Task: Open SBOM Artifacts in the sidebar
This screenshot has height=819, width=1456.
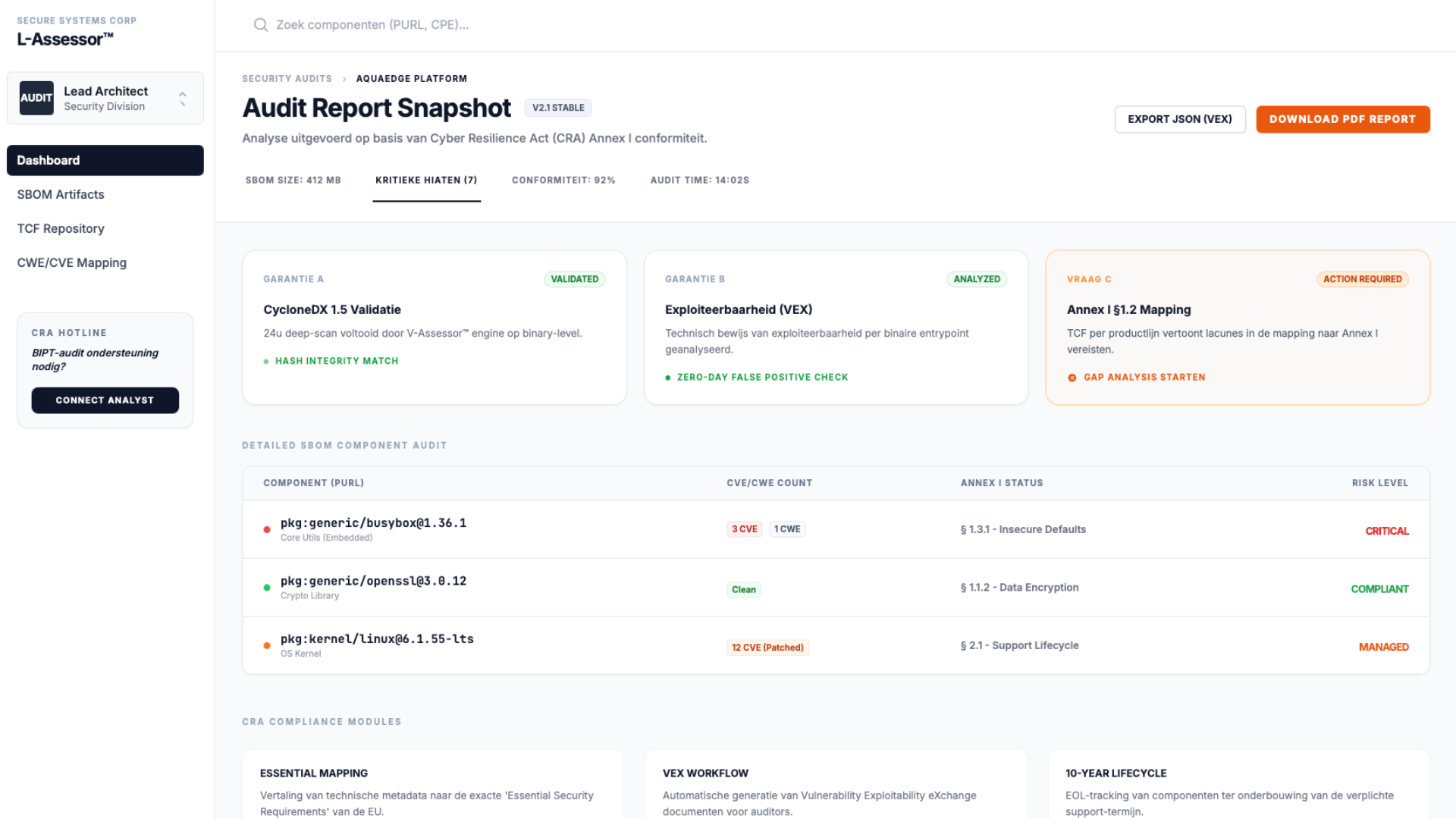Action: tap(61, 194)
